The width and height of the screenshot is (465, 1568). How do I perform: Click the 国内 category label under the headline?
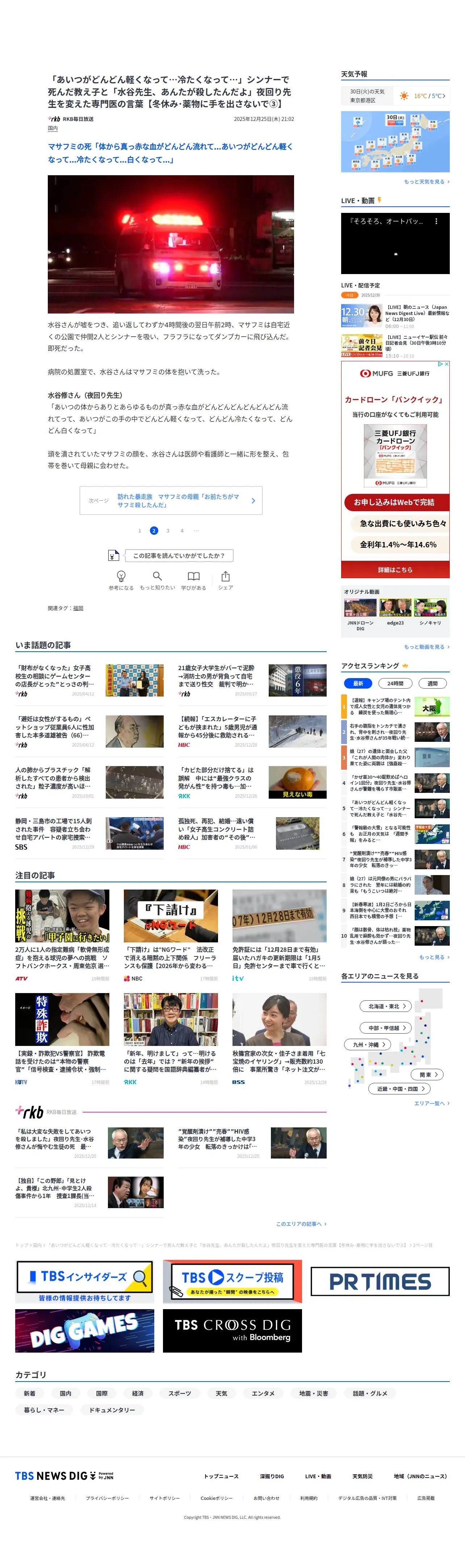coord(53,129)
